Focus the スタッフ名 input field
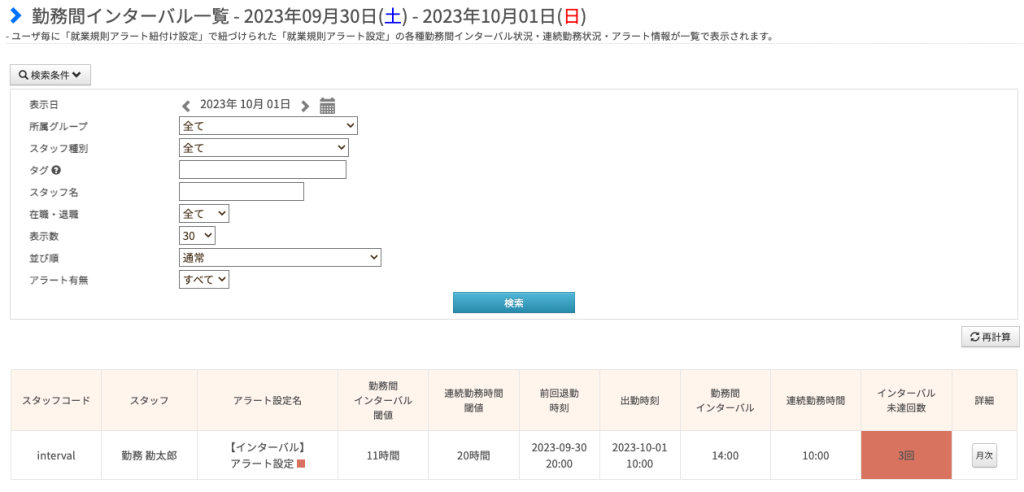This screenshot has width=1024, height=492. [242, 191]
